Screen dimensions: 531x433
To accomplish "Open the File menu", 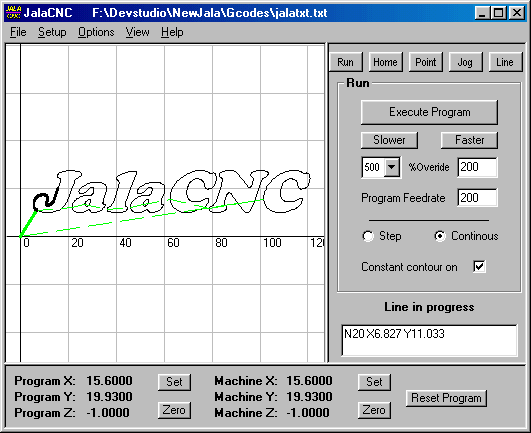I will pos(18,32).
